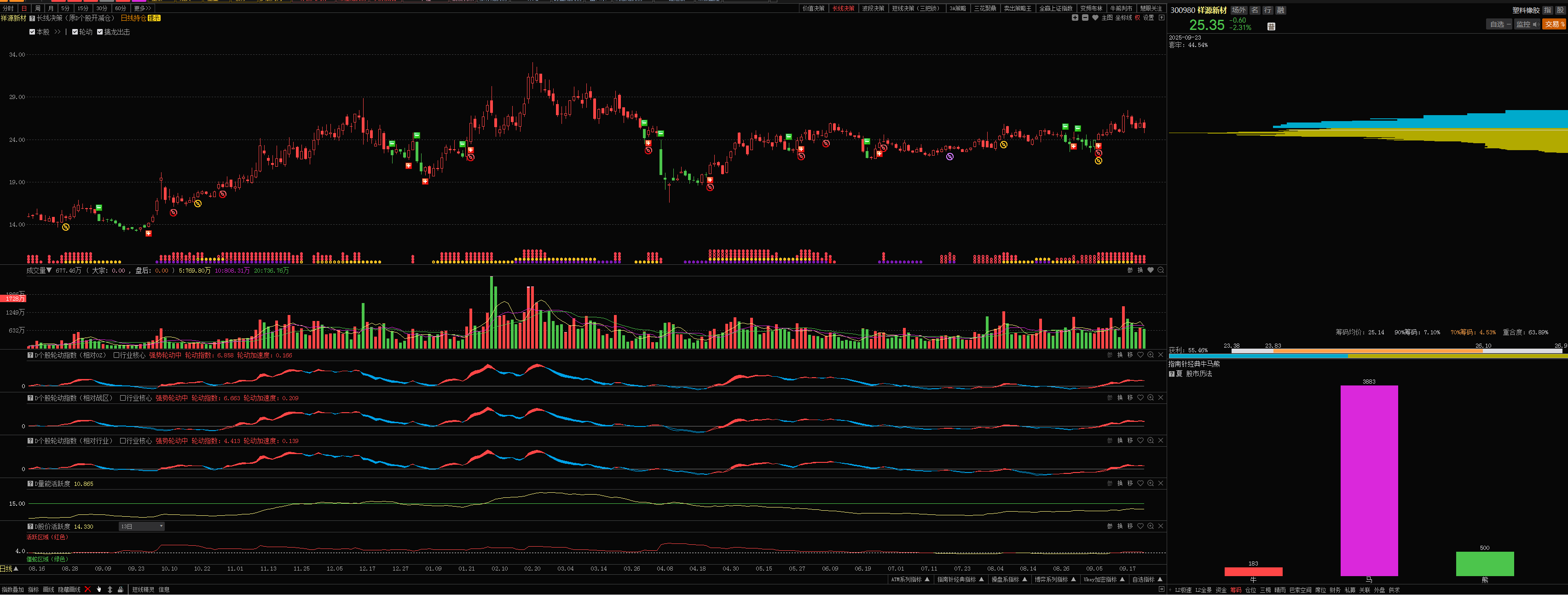Click the magnifier icon on the volume panel
The height and width of the screenshot is (595, 1568).
coord(1160,270)
